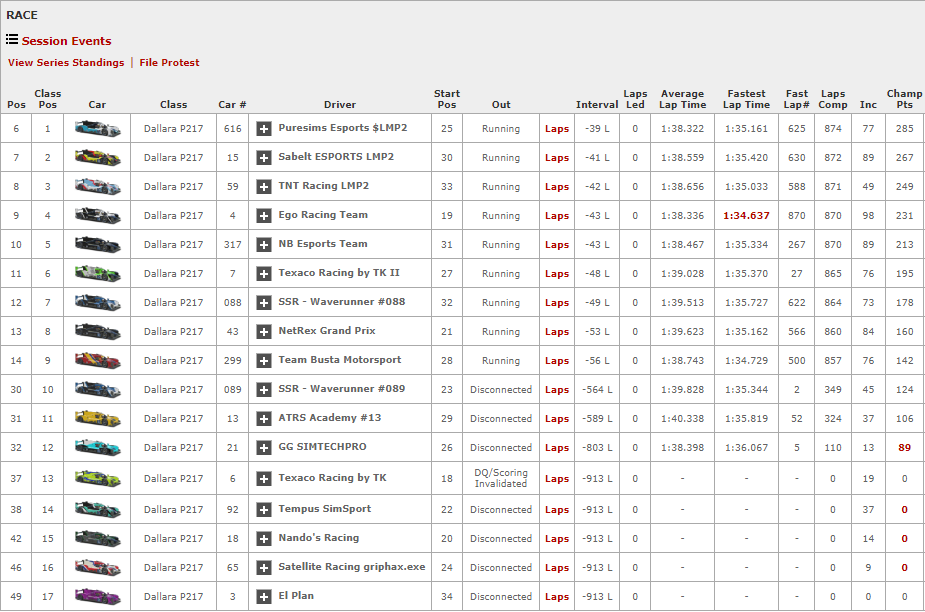925x612 pixels.
Task: Click car livery icon for Puresims Esports
Action: coord(97,128)
